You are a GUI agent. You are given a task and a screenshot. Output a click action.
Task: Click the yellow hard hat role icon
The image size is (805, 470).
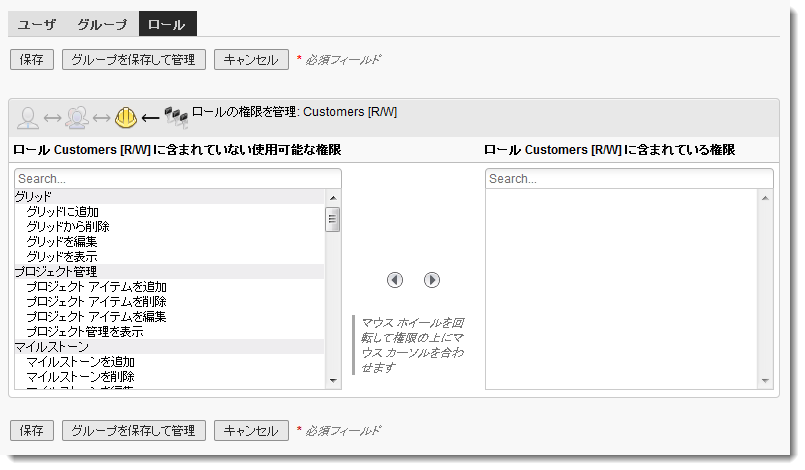(126, 118)
